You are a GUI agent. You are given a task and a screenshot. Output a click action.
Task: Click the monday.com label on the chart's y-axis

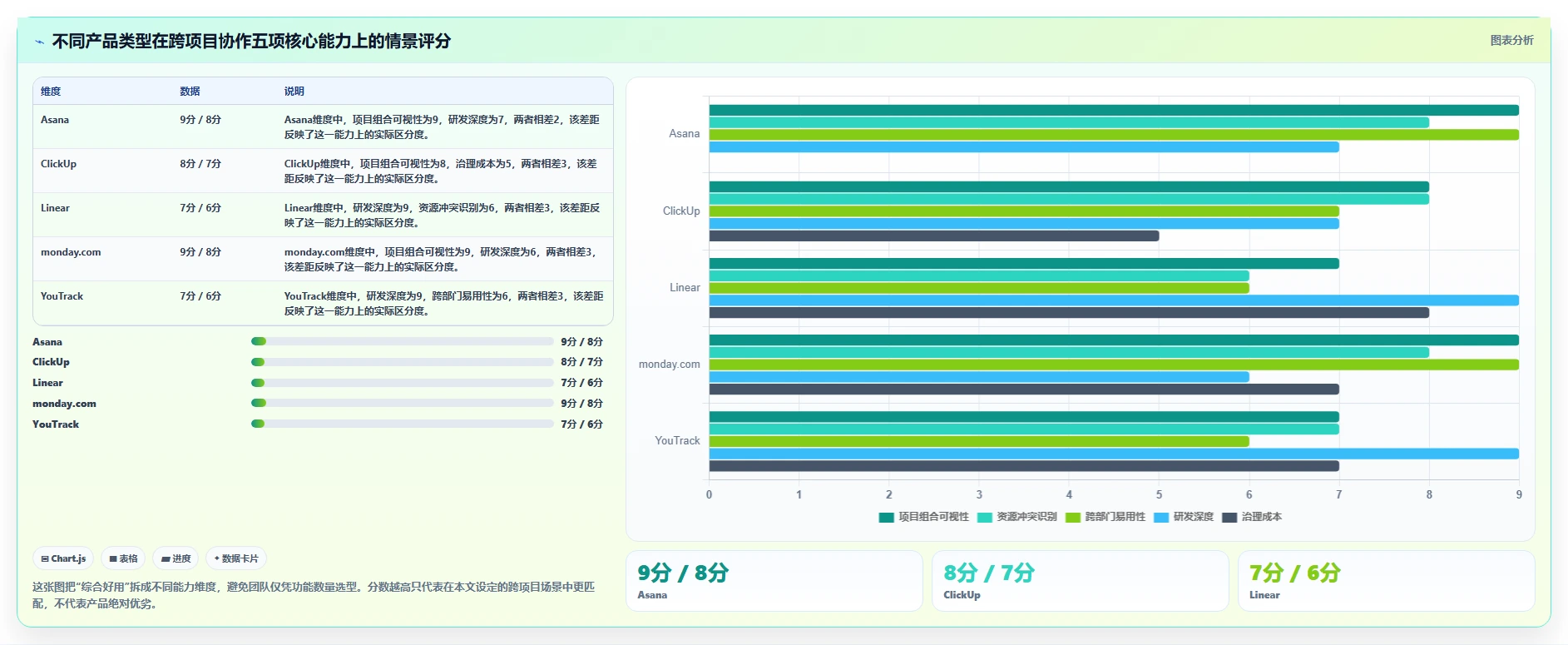669,365
